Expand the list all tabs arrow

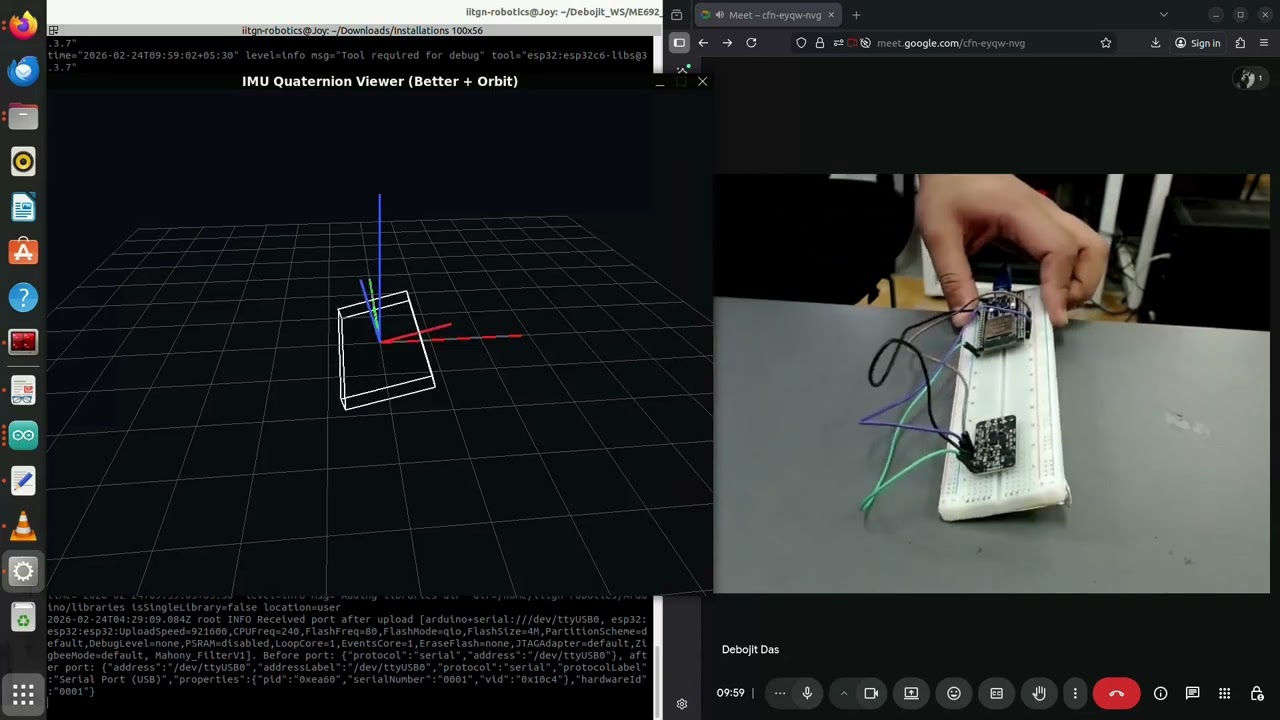coord(1163,15)
